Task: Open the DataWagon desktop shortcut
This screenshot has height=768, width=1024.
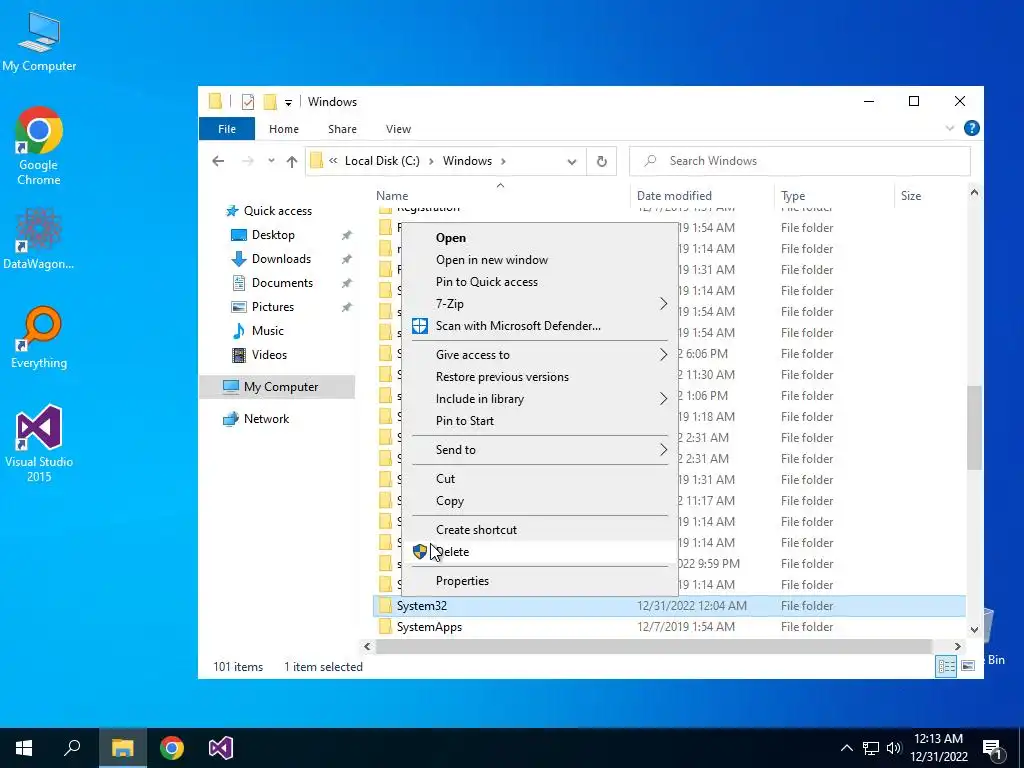Action: coord(39,238)
